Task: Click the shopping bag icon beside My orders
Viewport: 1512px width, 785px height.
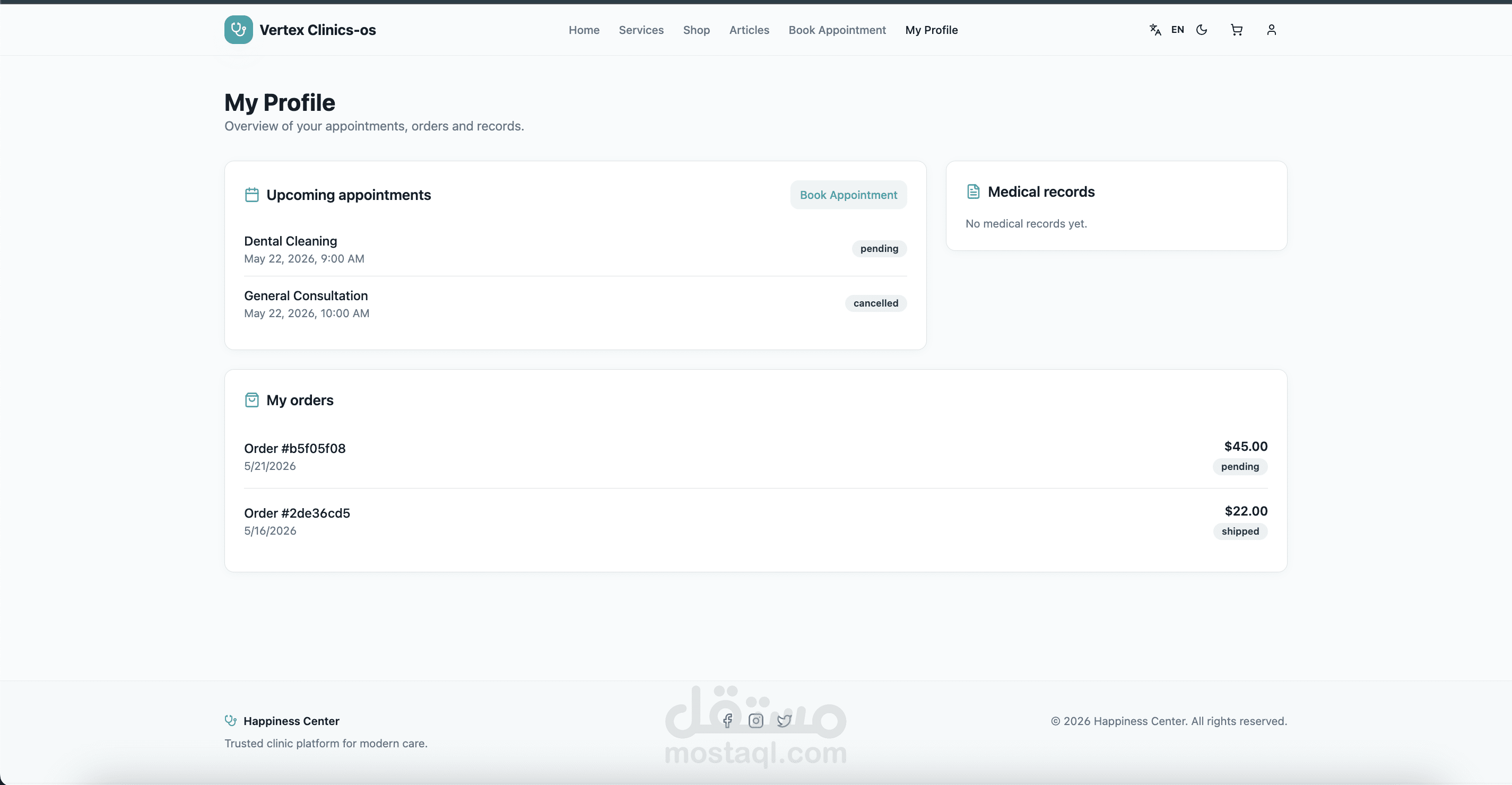Action: [x=252, y=400]
